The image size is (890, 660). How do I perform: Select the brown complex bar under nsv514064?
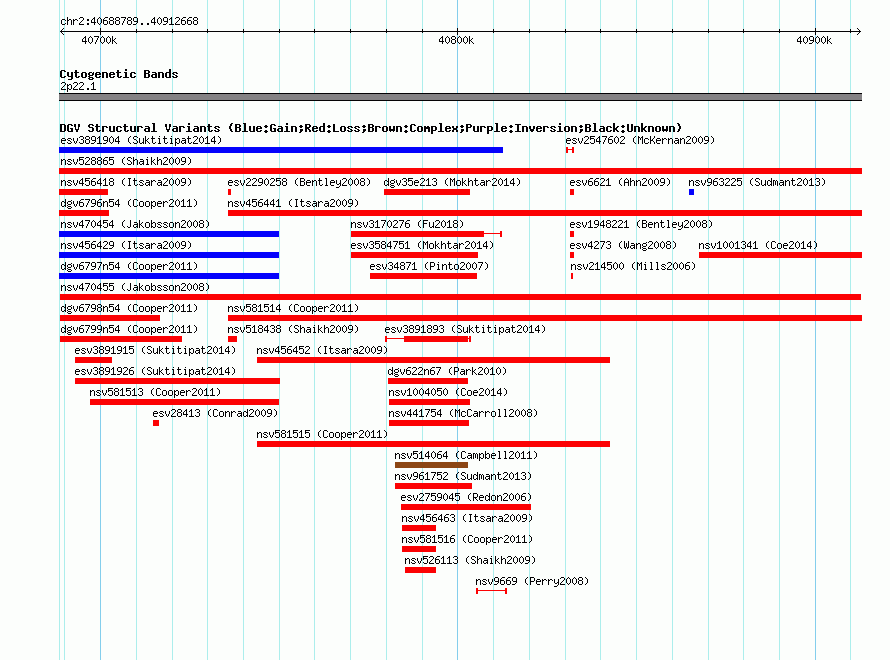pyautogui.click(x=431, y=465)
